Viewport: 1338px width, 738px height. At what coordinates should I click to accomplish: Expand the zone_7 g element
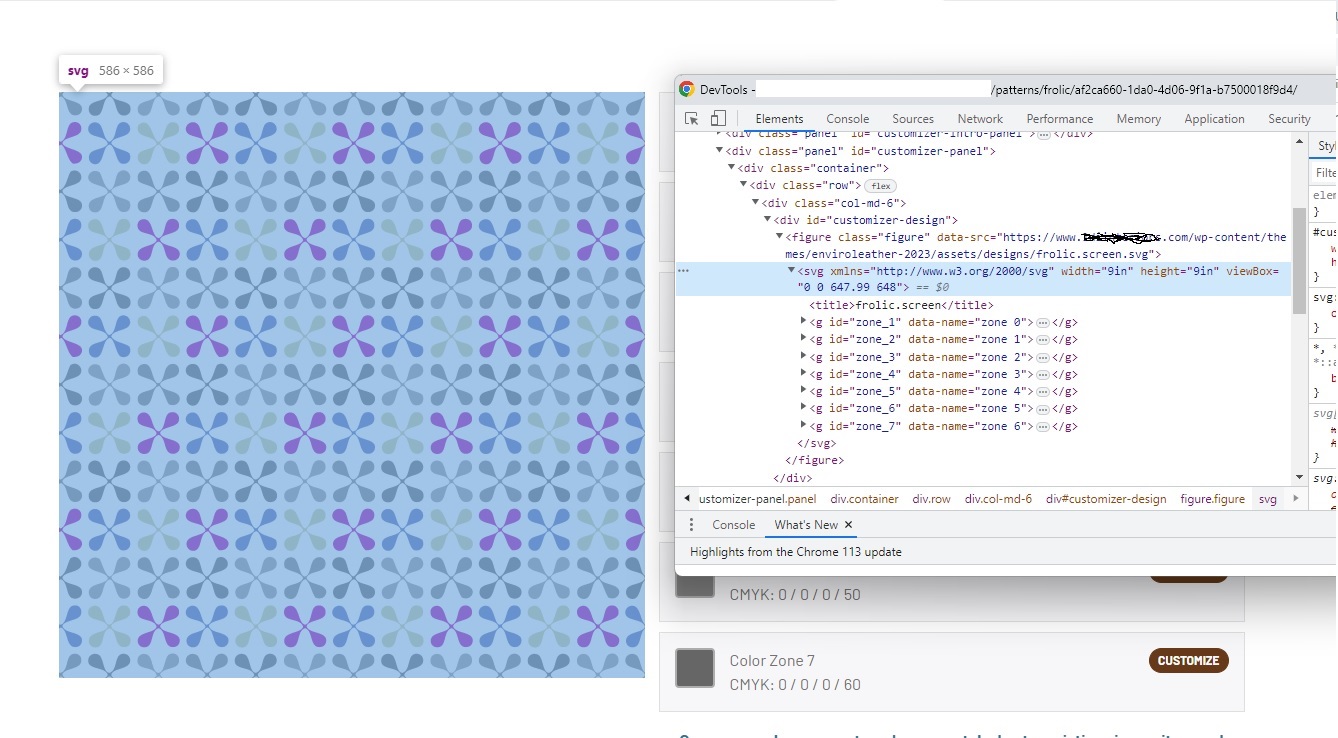point(804,426)
